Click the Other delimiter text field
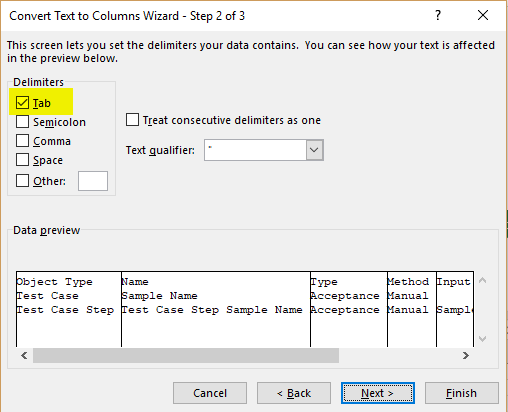 93,181
